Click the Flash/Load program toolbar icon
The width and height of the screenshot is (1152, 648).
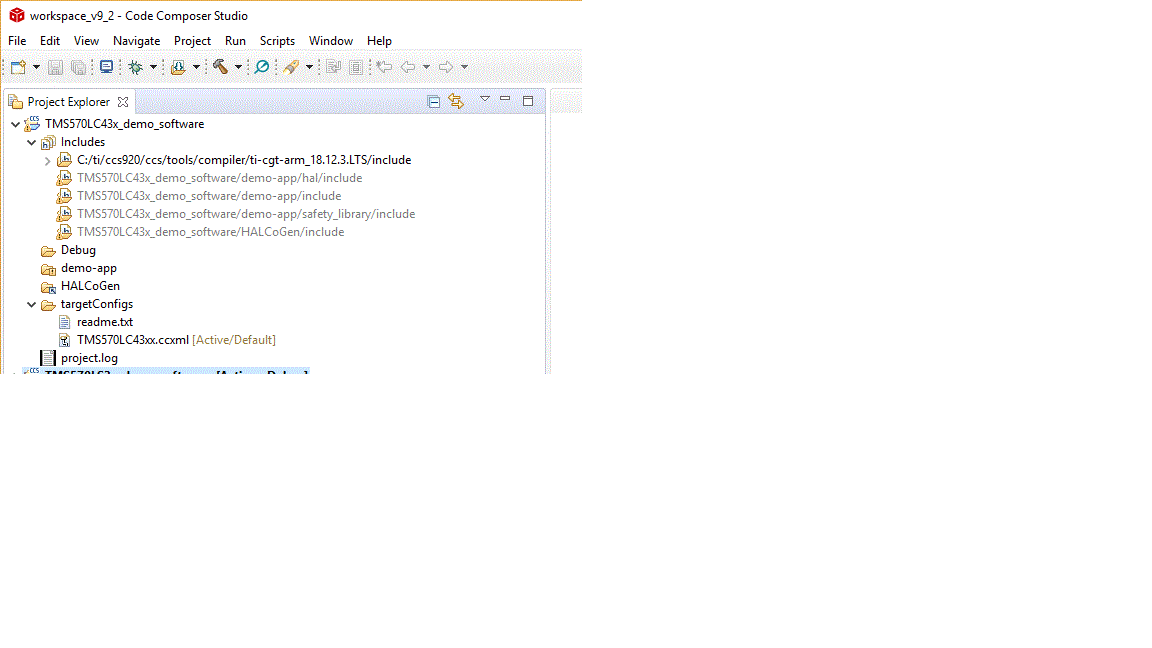[x=178, y=68]
